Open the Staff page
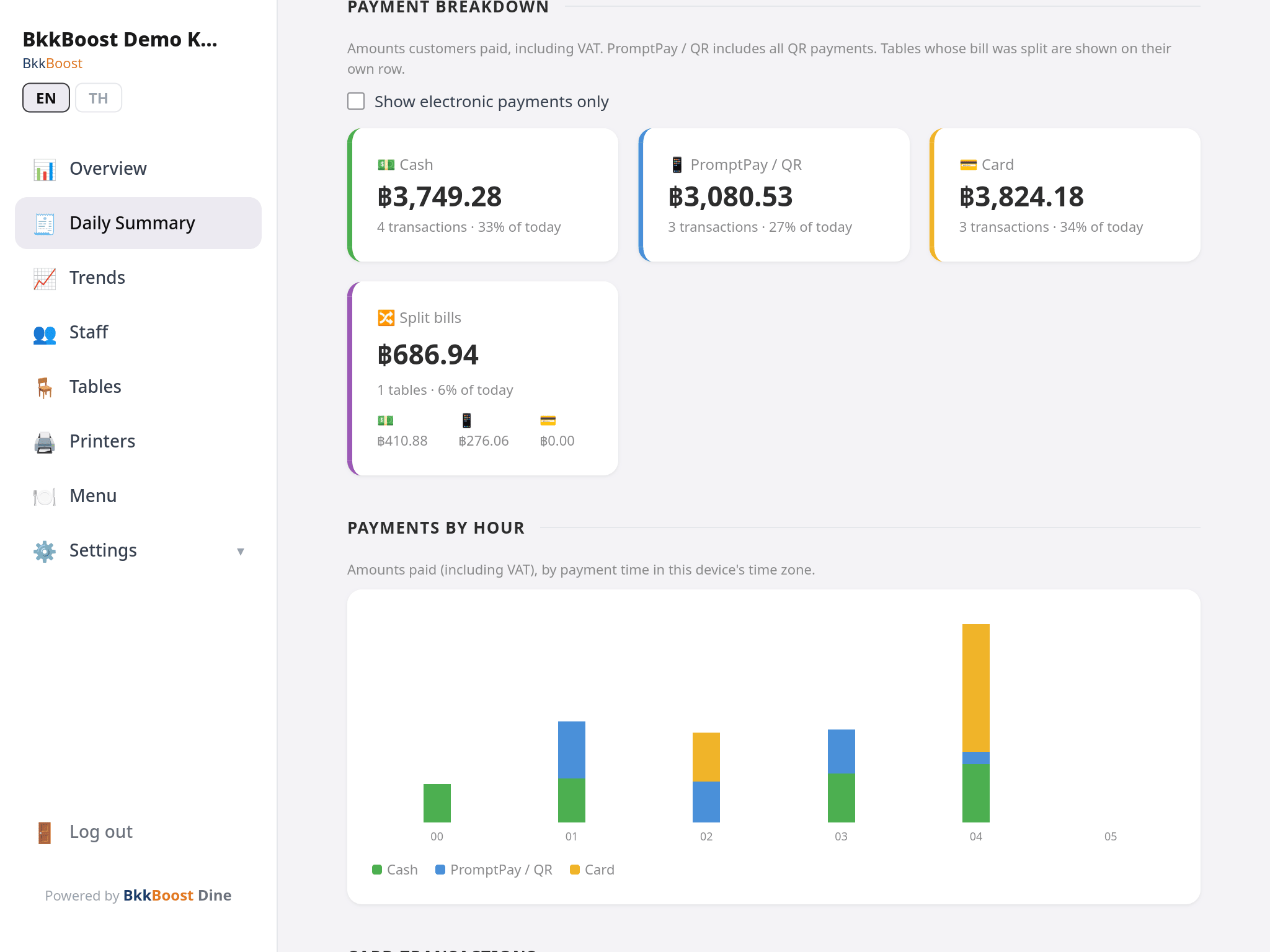The image size is (1270, 952). (138, 332)
